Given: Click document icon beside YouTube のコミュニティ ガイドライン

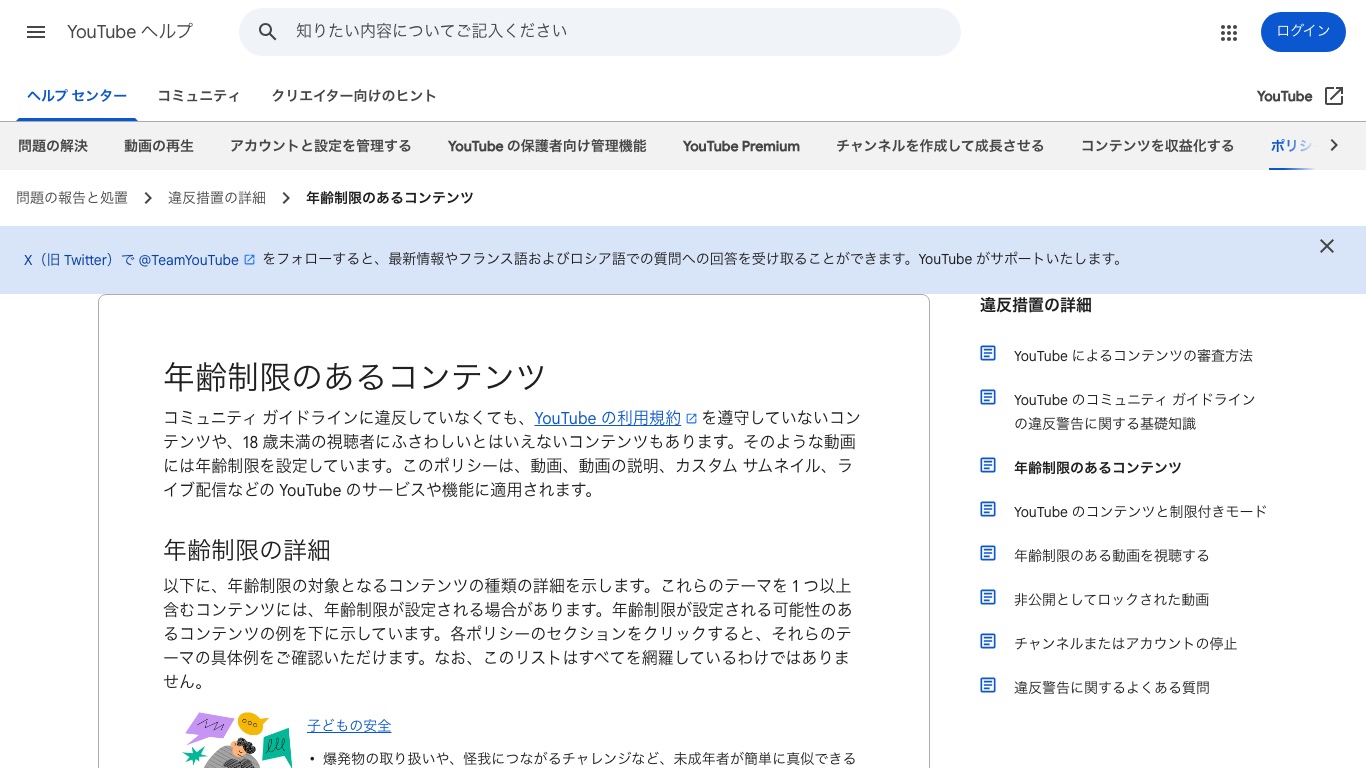Looking at the screenshot, I should point(988,398).
